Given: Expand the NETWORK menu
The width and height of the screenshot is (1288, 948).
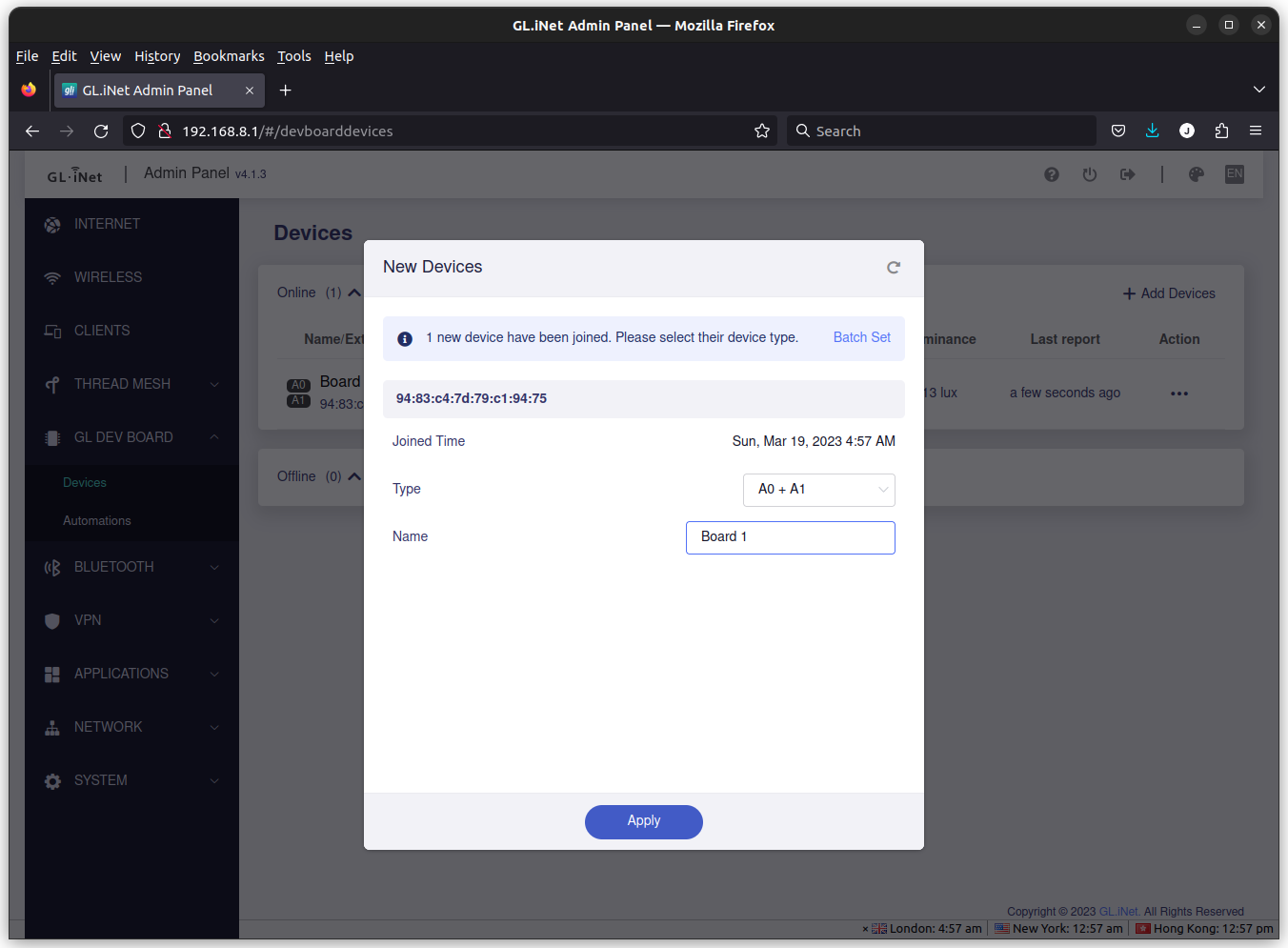Looking at the screenshot, I should pyautogui.click(x=131, y=727).
